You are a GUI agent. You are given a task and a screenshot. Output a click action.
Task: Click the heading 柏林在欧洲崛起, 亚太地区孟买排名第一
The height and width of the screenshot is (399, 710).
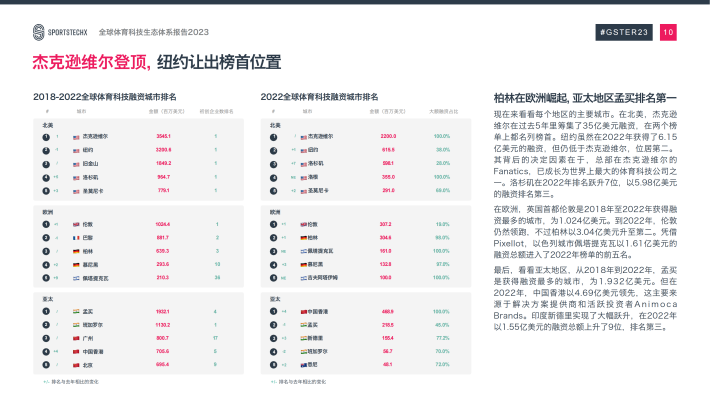[585, 98]
